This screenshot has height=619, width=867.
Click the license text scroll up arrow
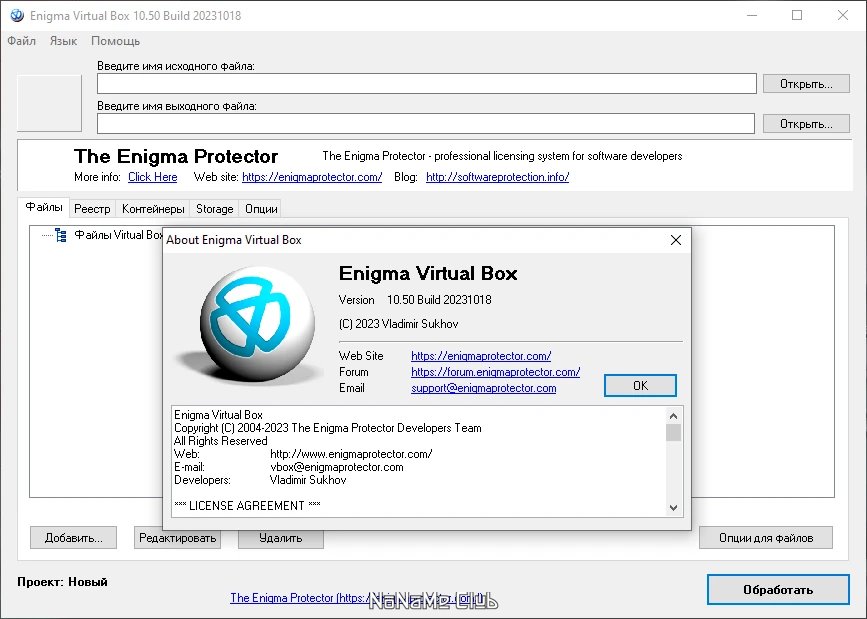coord(673,416)
